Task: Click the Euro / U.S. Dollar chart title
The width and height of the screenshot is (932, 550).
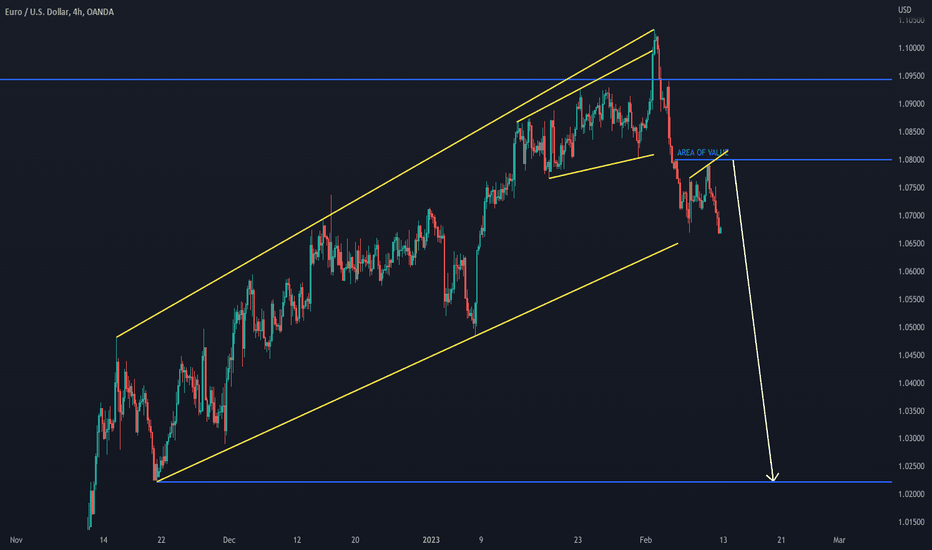Action: [59, 12]
